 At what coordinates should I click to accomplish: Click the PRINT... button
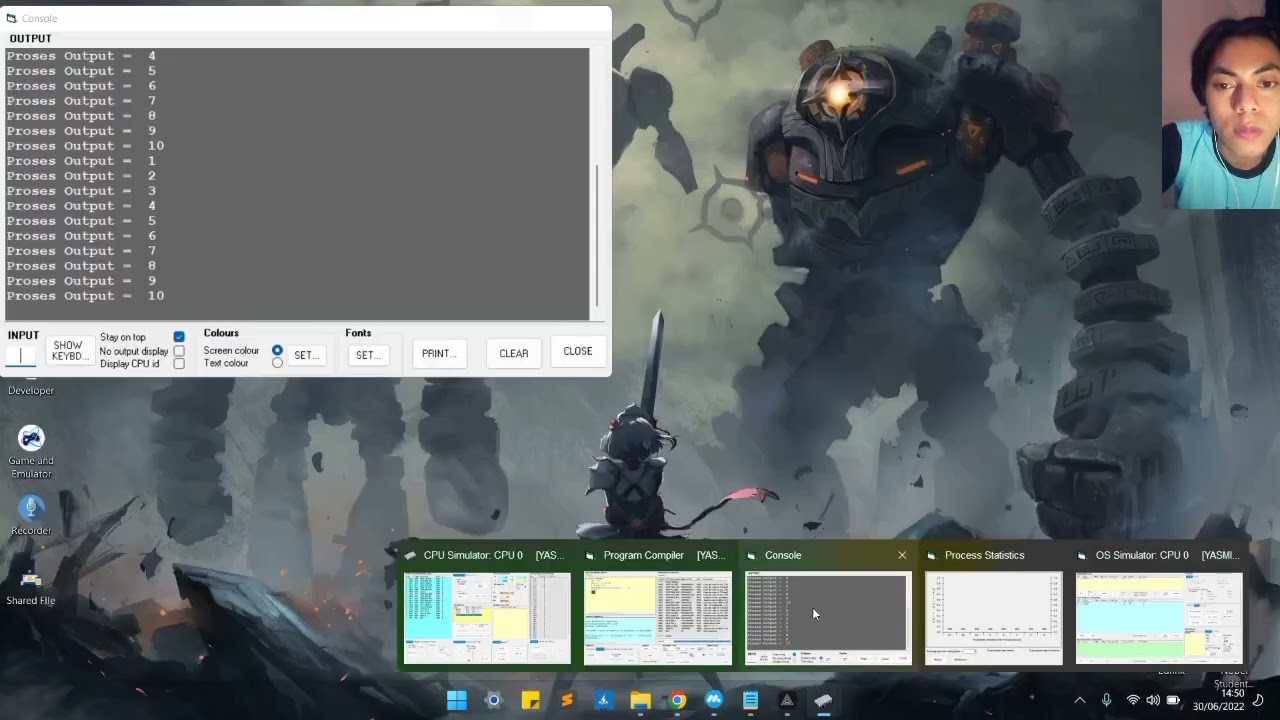tap(439, 353)
